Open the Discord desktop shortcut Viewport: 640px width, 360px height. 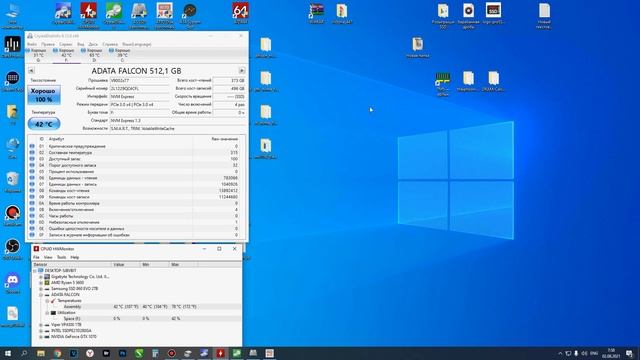tap(13, 283)
